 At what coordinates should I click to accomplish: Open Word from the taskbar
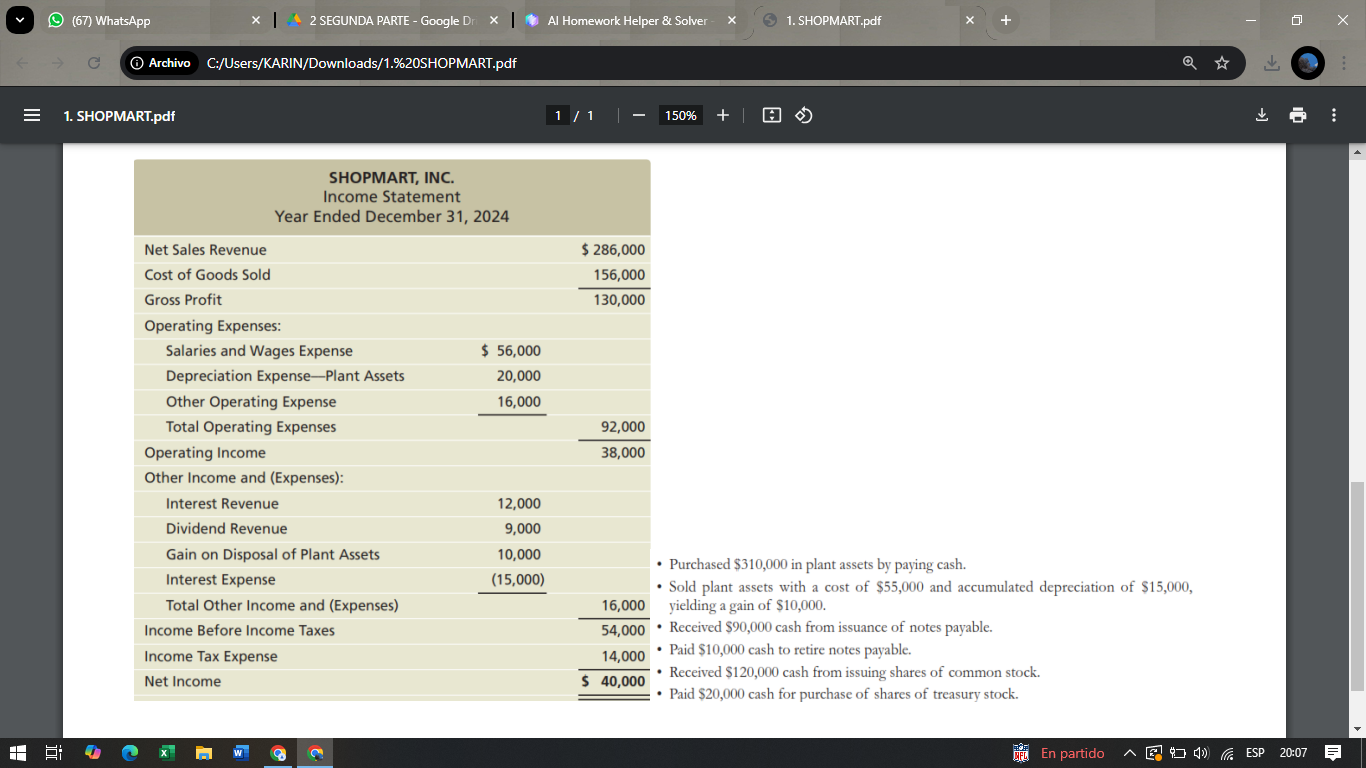point(240,753)
